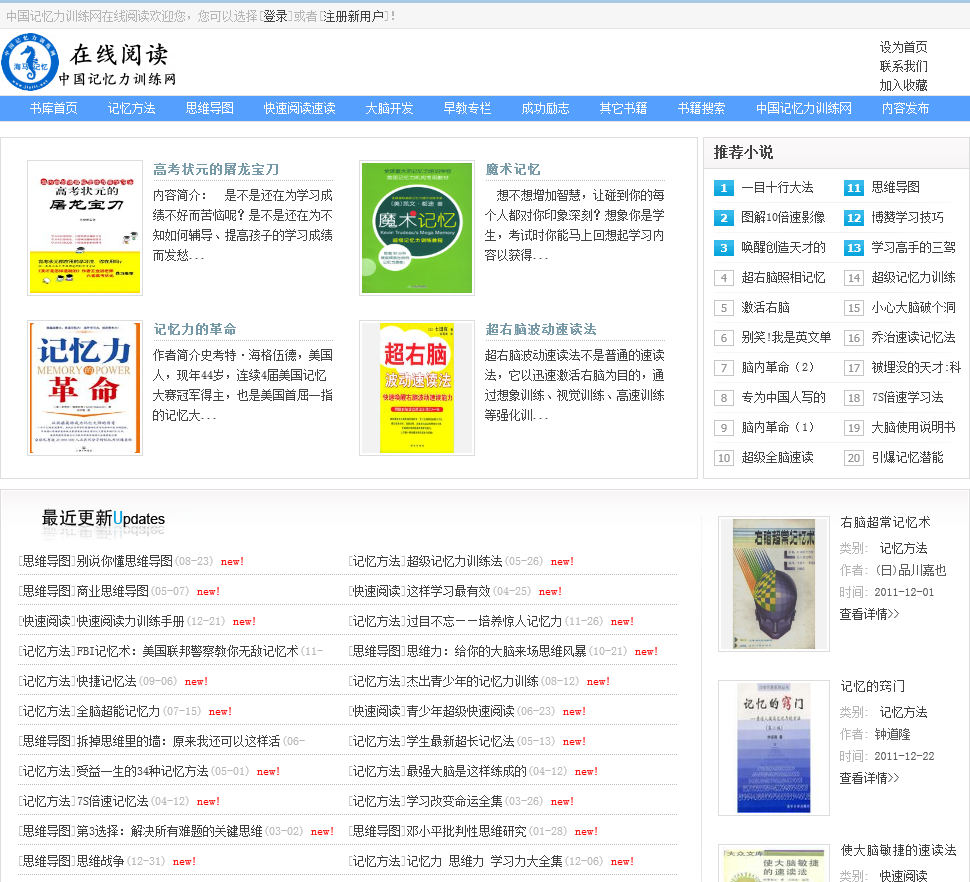The width and height of the screenshot is (970, 882).
Task: Click the seahorse site logo
Action: point(30,62)
